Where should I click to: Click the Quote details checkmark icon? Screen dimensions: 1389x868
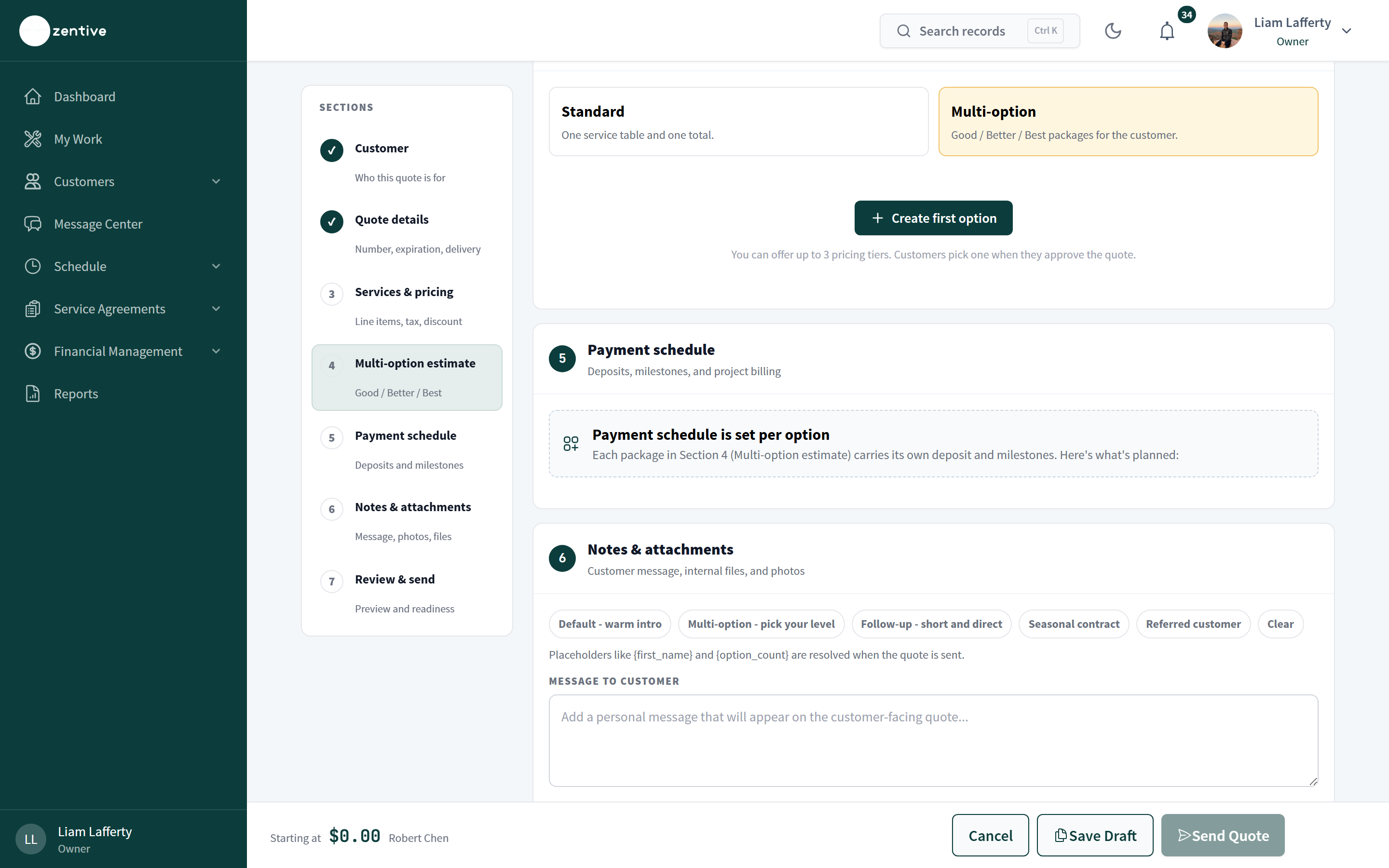click(332, 222)
